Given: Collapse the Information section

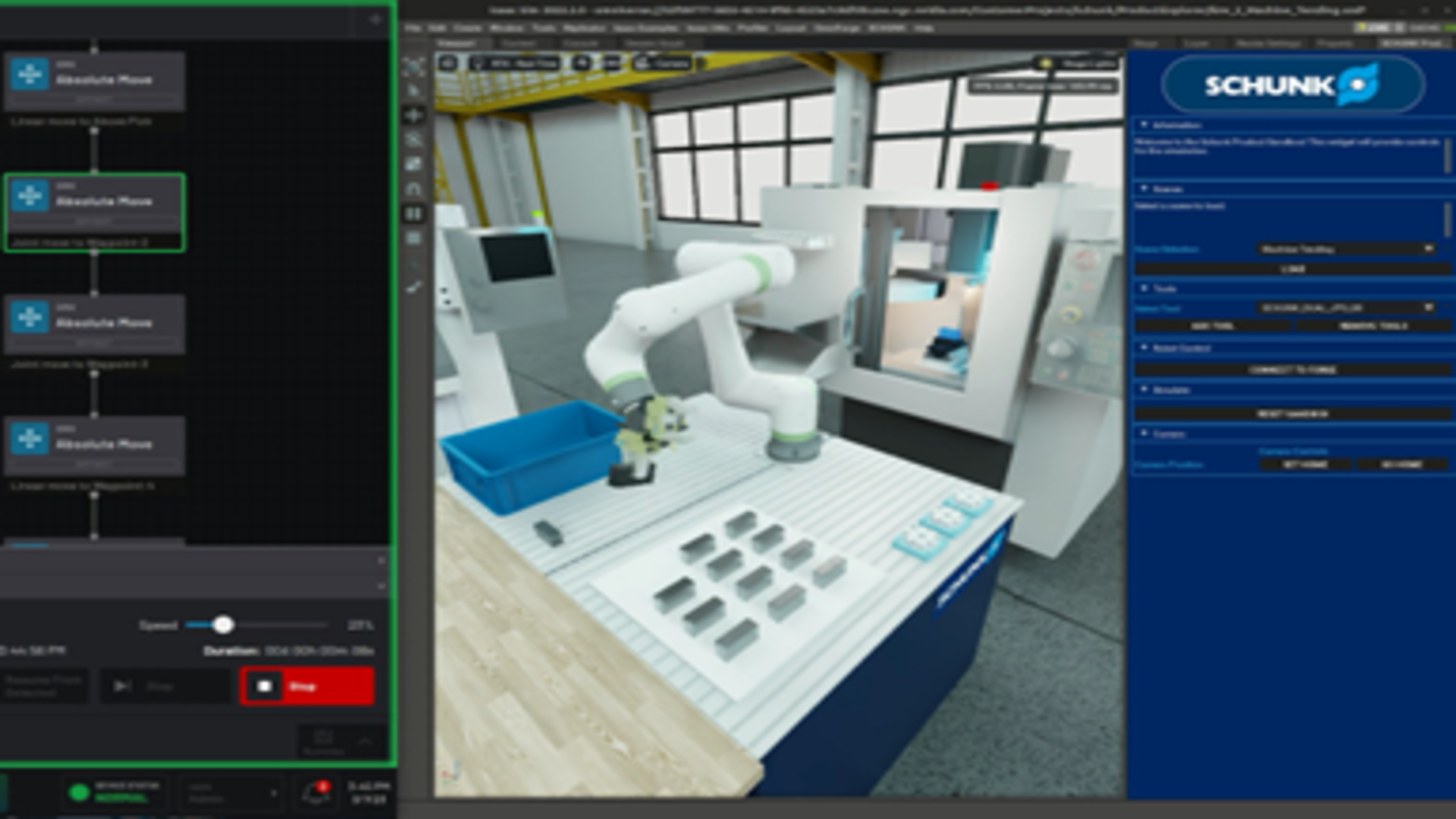Looking at the screenshot, I should 1144,124.
